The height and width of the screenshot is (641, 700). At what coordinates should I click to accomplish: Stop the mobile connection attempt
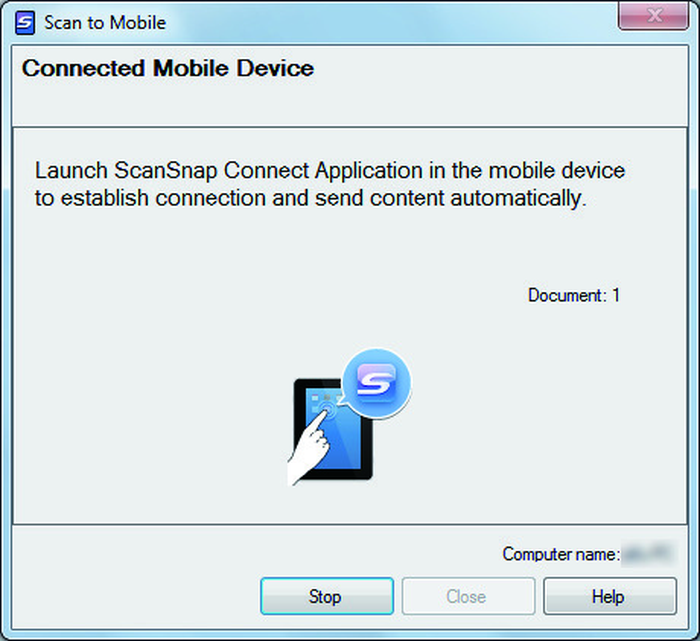click(x=327, y=596)
